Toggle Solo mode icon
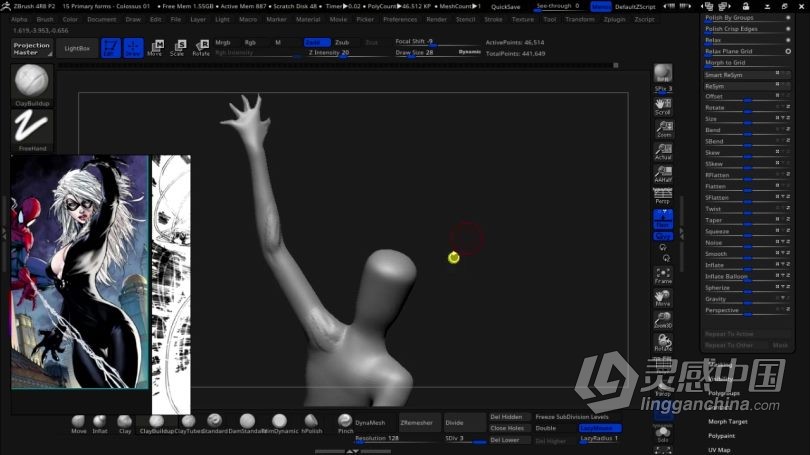 pos(663,434)
